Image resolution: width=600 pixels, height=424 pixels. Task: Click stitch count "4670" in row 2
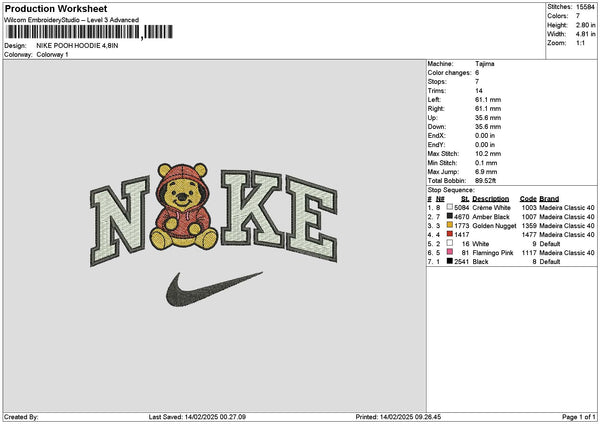pos(461,217)
